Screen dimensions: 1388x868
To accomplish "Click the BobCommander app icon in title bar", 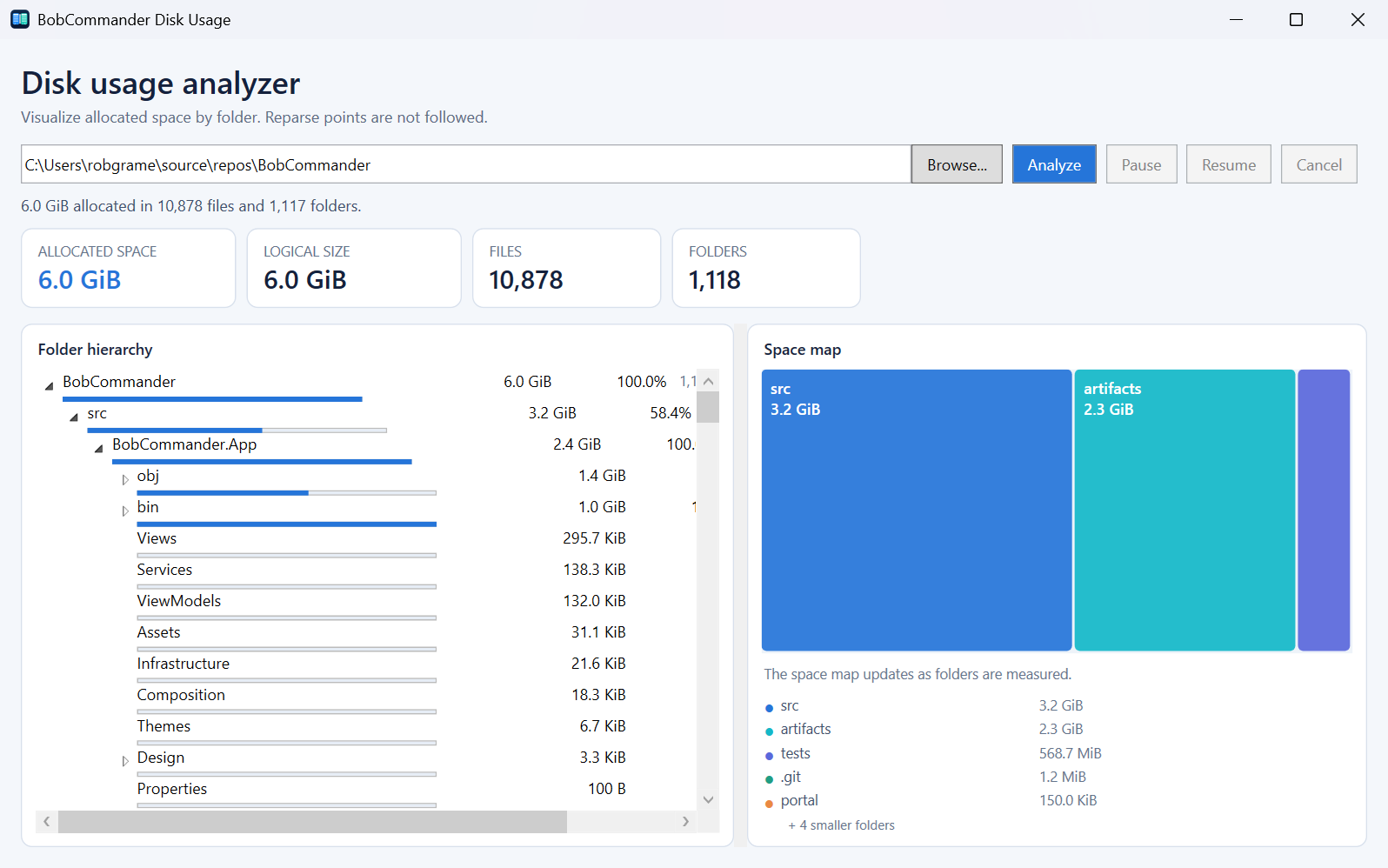I will (20, 19).
